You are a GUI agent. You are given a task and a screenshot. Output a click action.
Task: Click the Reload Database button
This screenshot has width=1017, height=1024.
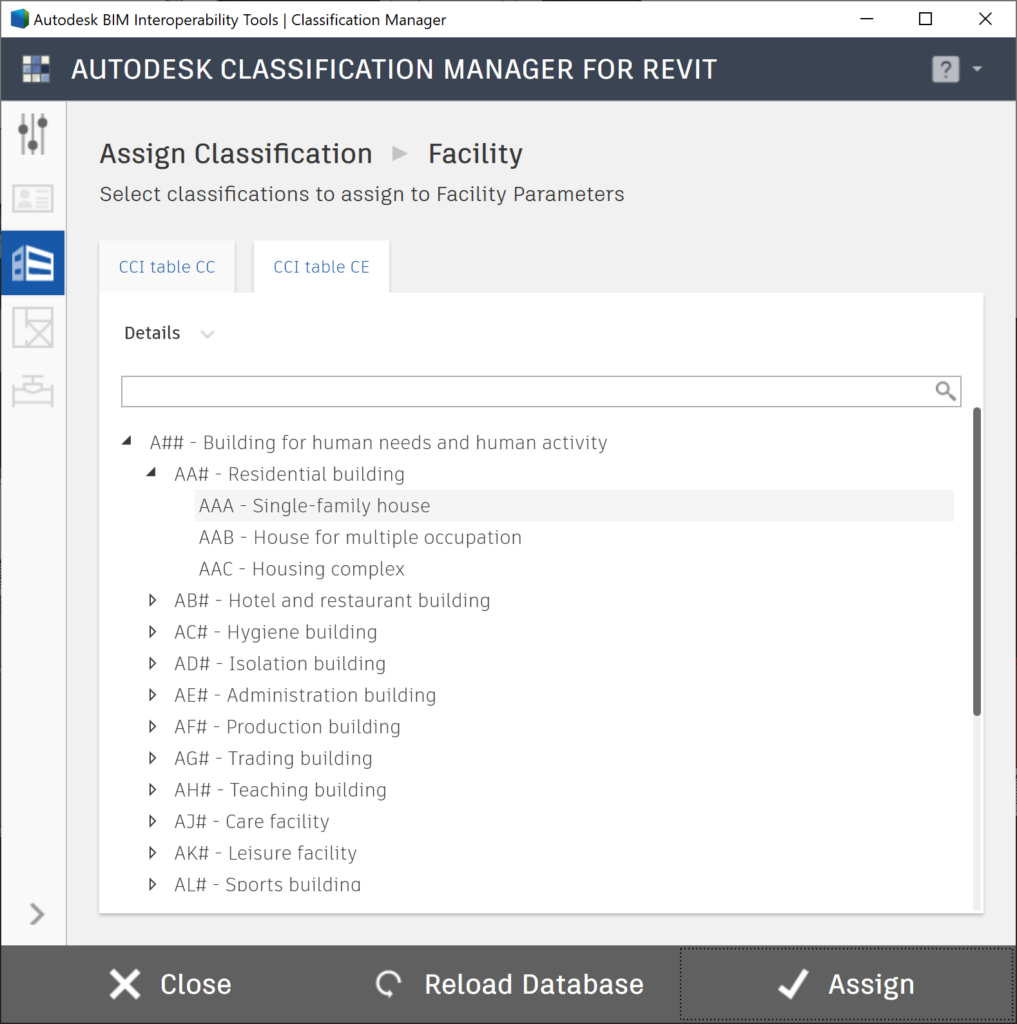pos(509,984)
